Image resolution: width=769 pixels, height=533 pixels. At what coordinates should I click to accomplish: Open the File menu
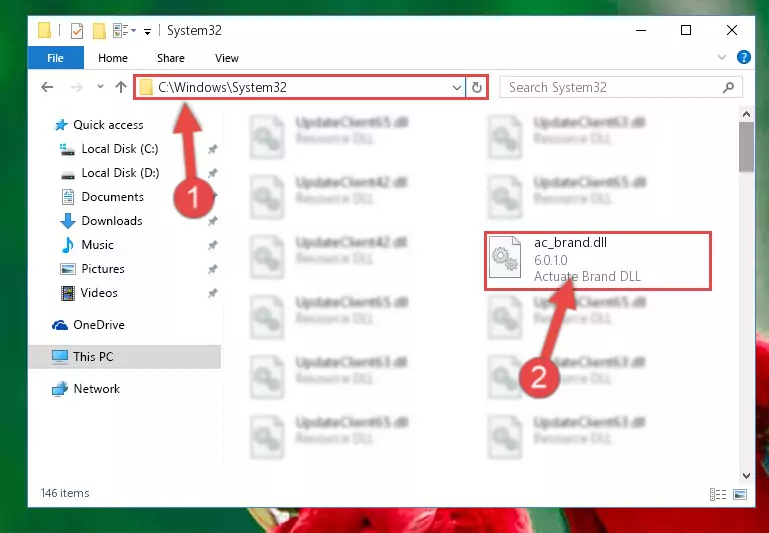55,58
